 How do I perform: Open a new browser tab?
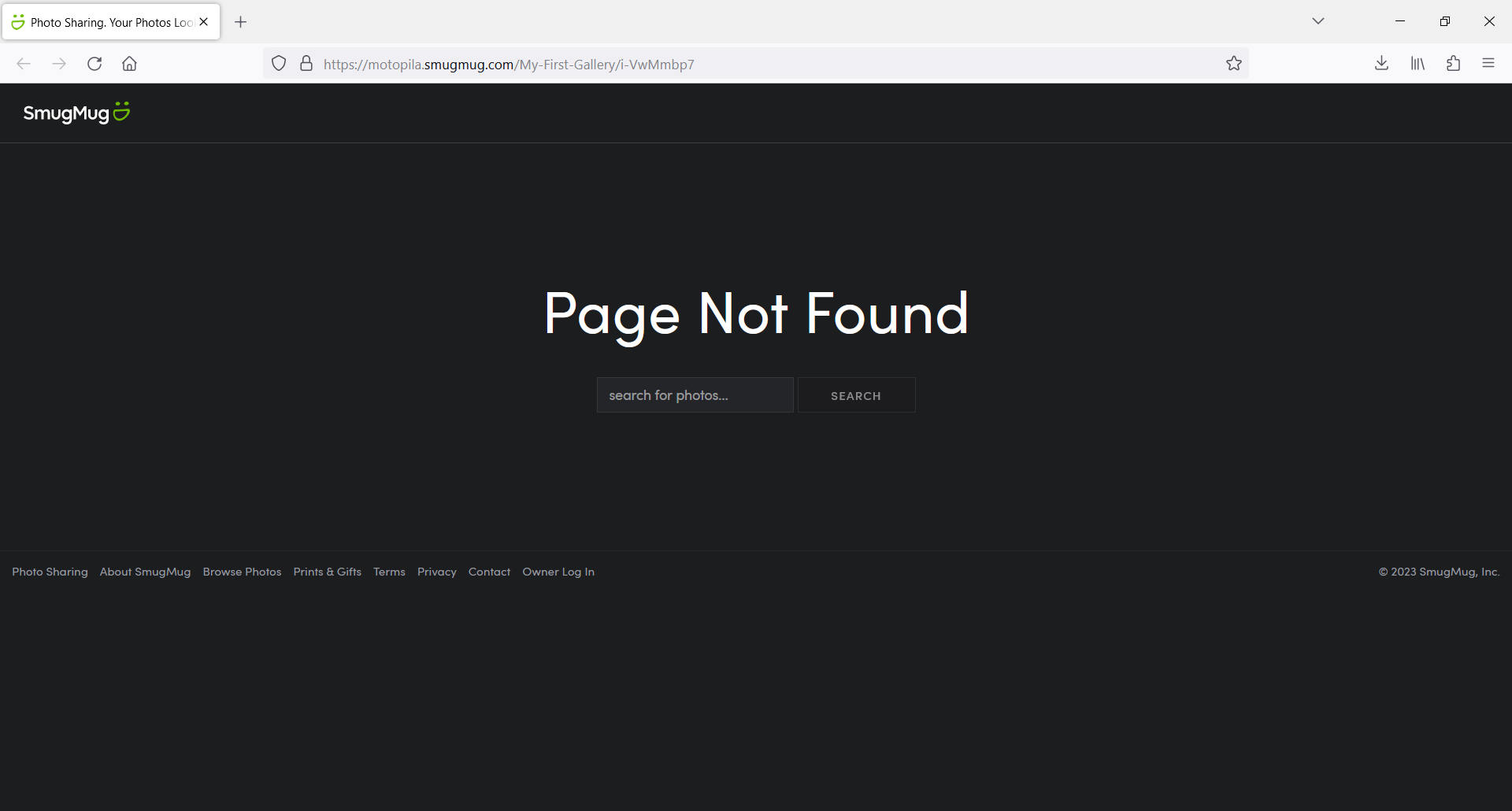tap(241, 22)
